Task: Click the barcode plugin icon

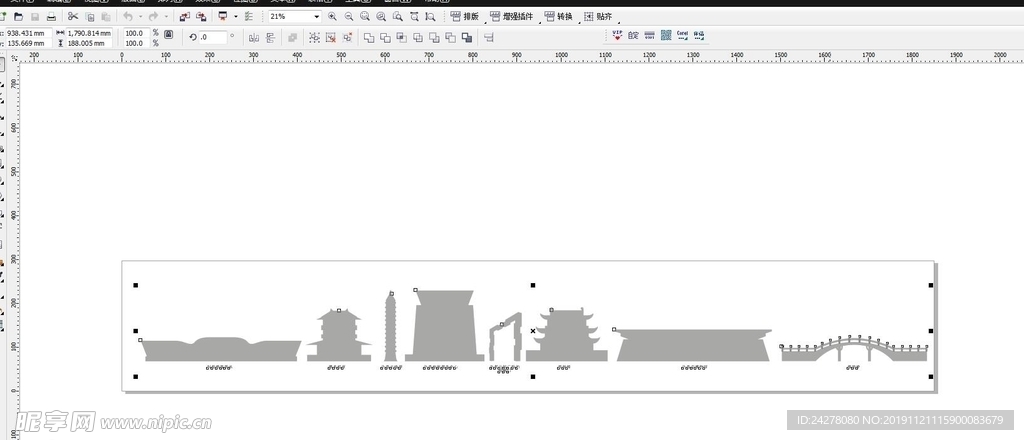Action: point(650,35)
